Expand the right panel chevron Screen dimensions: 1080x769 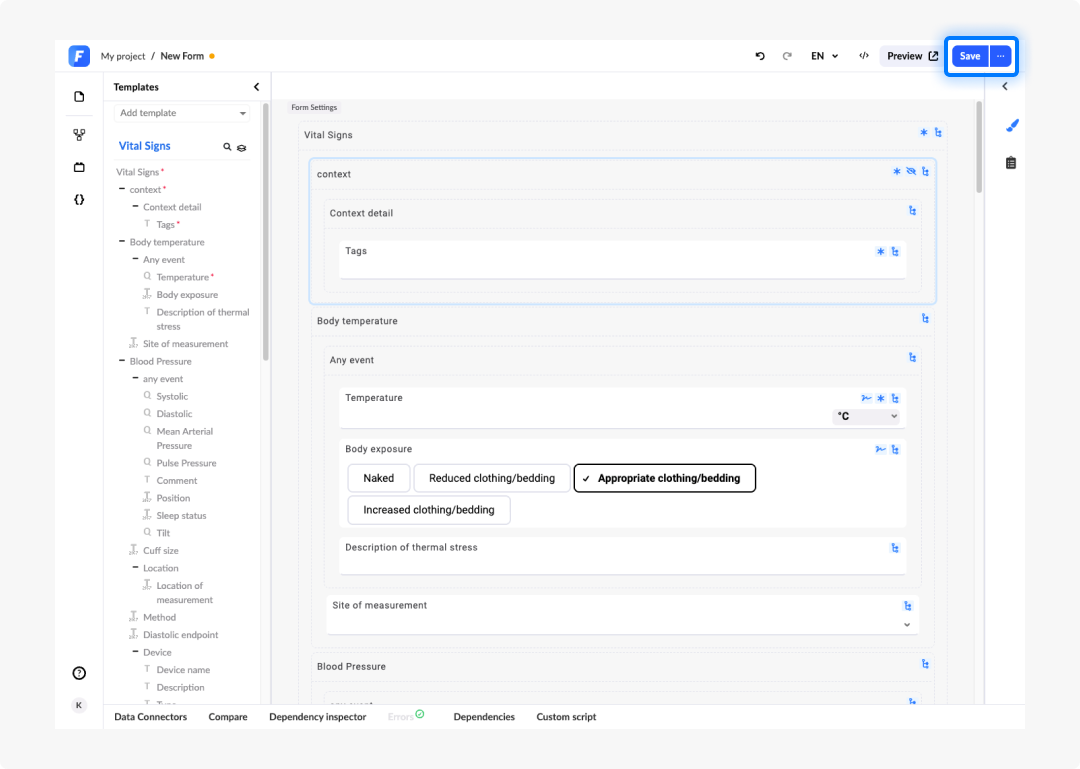(1005, 86)
